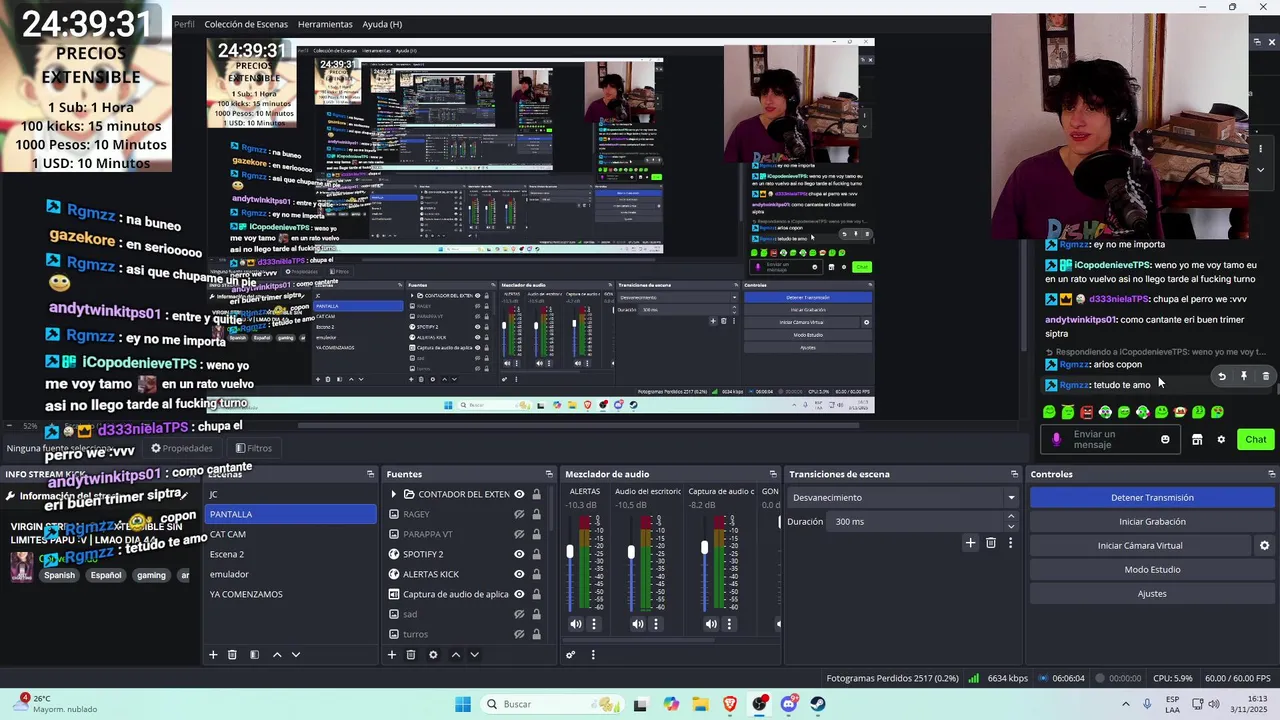The height and width of the screenshot is (720, 1280).
Task: Mute Audio del escritorio channel
Action: pos(637,624)
